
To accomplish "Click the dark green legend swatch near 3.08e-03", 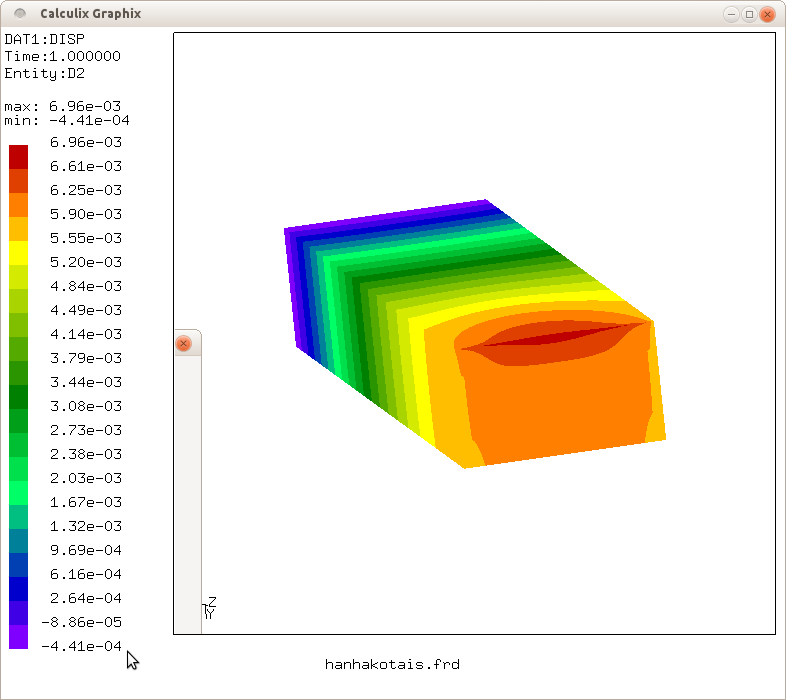I will (19, 397).
